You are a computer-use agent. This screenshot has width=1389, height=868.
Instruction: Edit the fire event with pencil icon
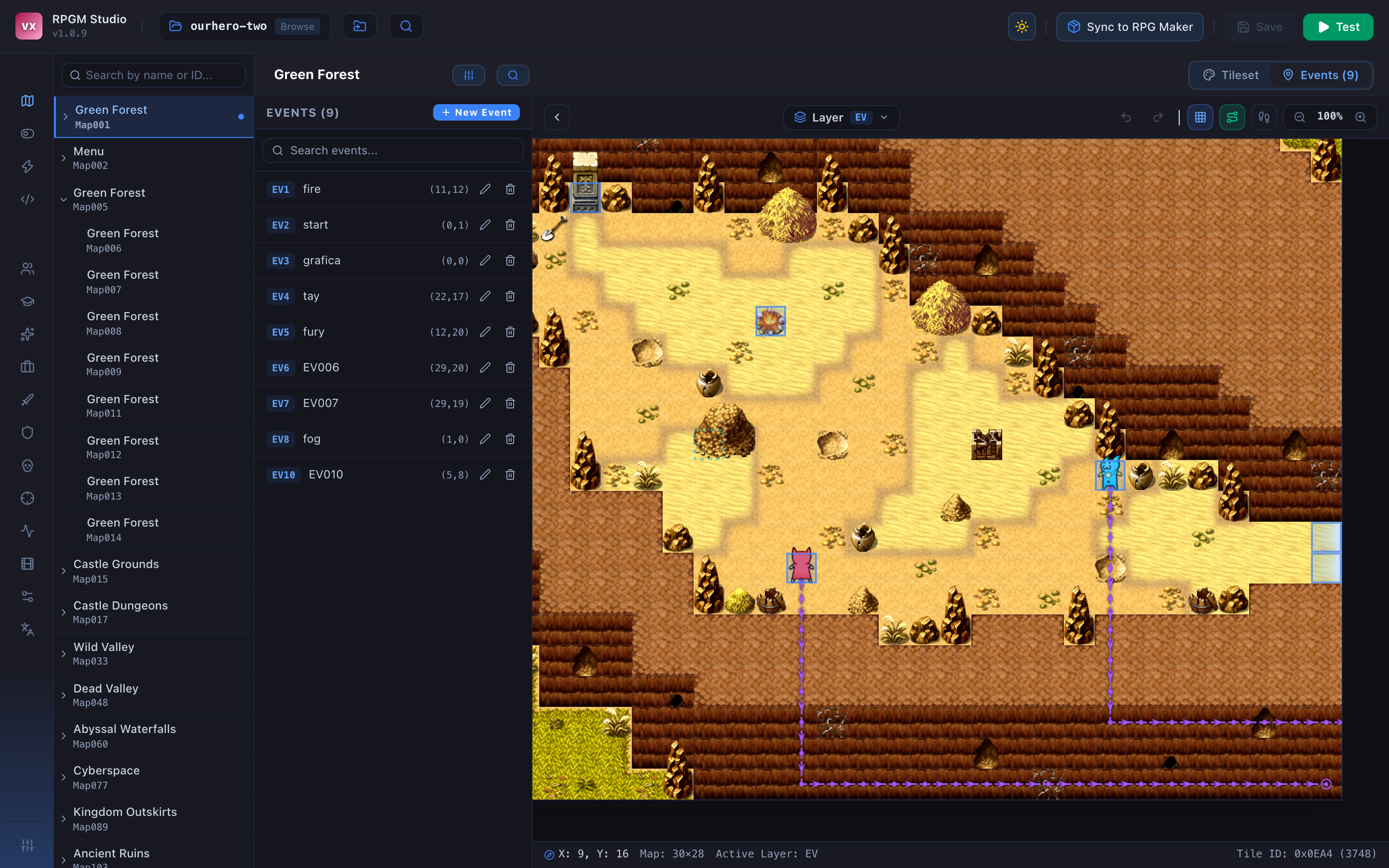tap(485, 190)
